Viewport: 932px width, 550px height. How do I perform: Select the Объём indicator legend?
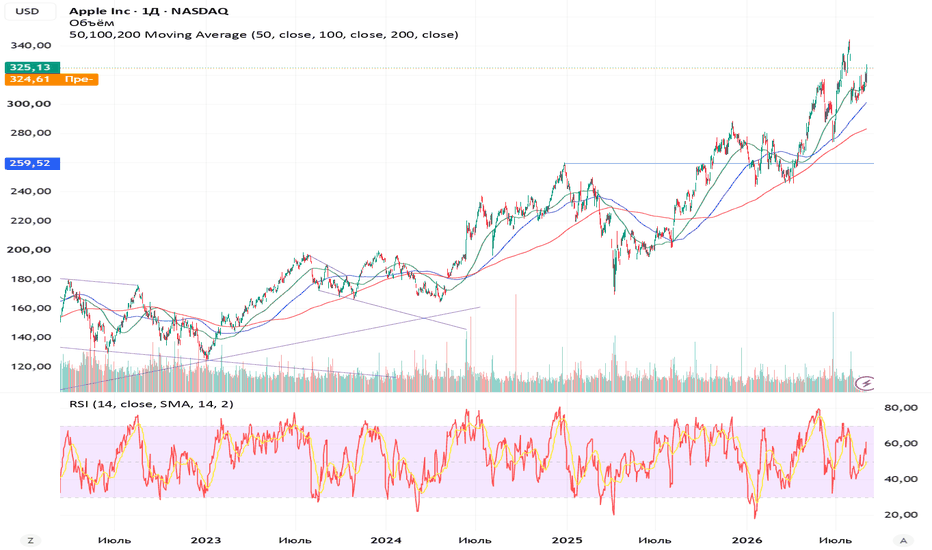pos(91,23)
